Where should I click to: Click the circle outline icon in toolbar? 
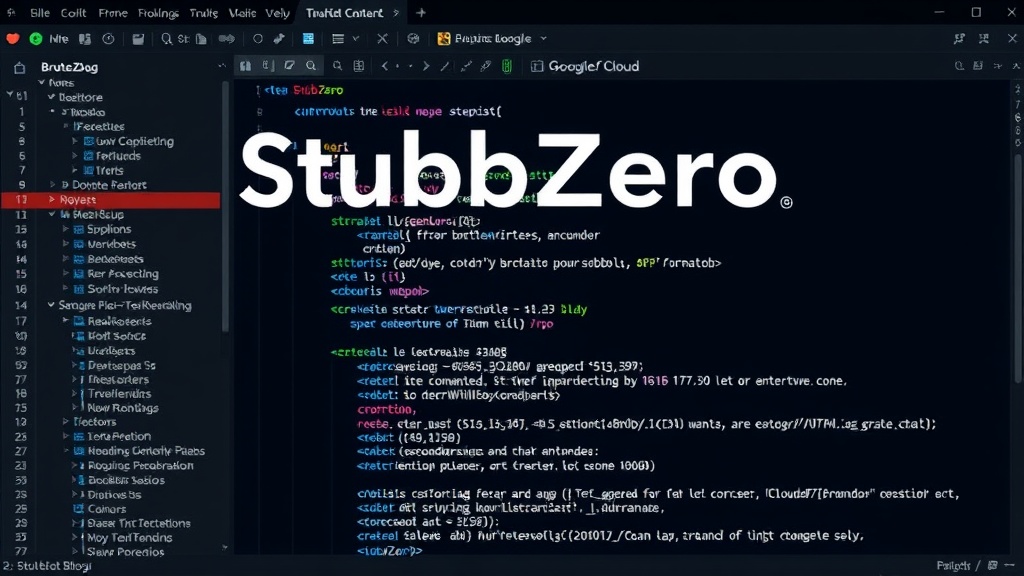click(x=258, y=39)
